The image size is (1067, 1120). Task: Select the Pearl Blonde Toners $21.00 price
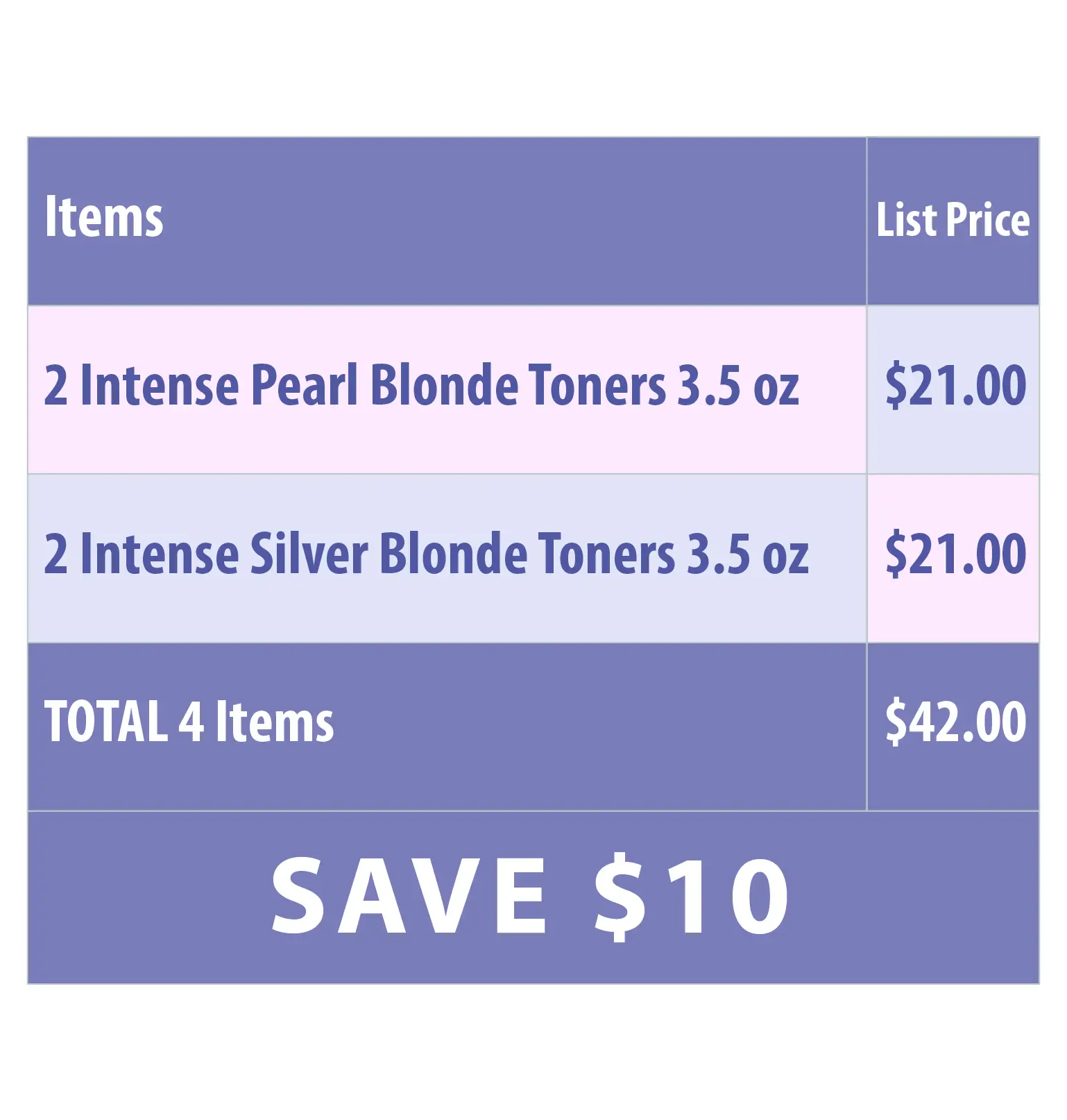point(955,384)
